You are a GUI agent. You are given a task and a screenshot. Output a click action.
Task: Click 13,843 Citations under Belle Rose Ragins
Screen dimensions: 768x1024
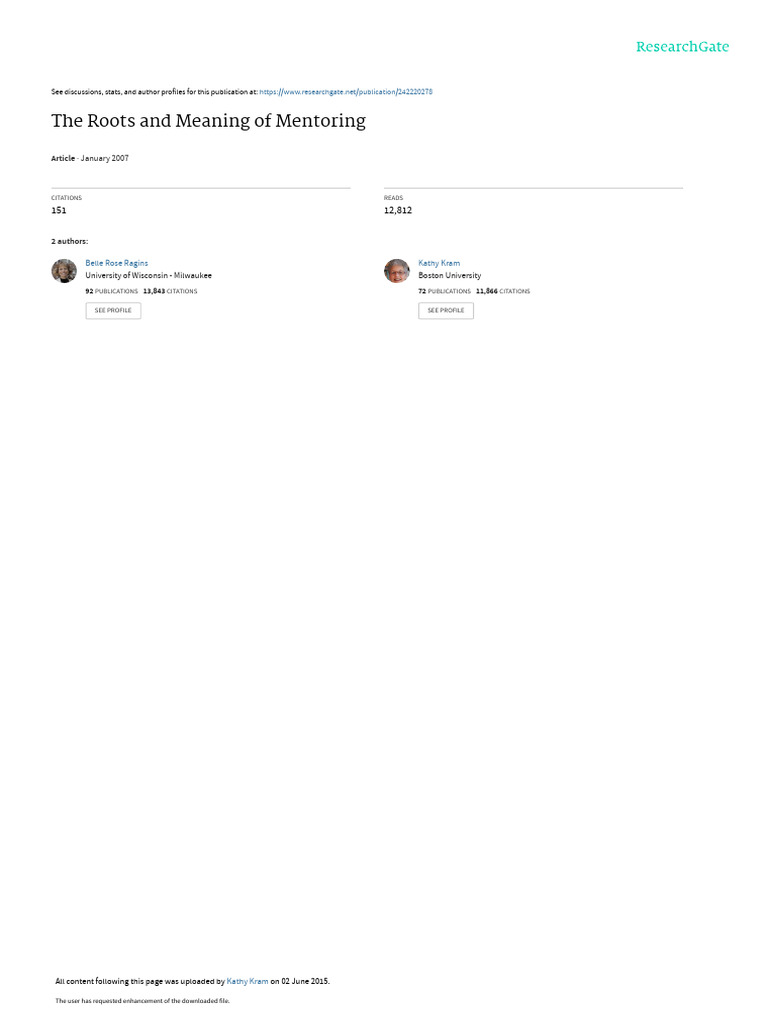click(x=170, y=291)
